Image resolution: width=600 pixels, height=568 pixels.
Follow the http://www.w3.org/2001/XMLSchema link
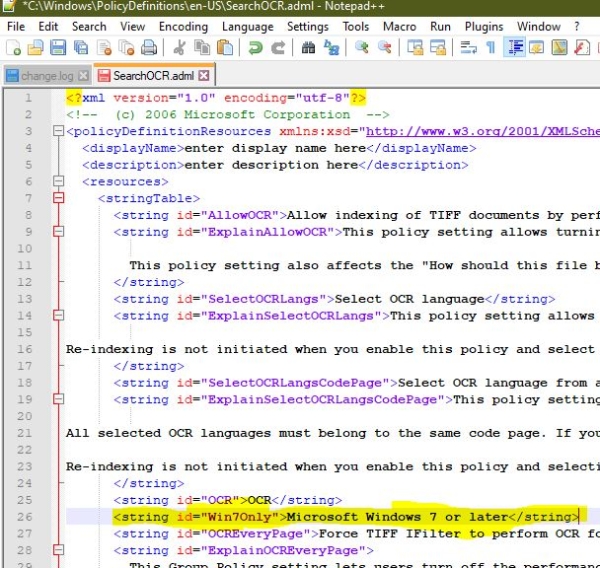[483, 131]
